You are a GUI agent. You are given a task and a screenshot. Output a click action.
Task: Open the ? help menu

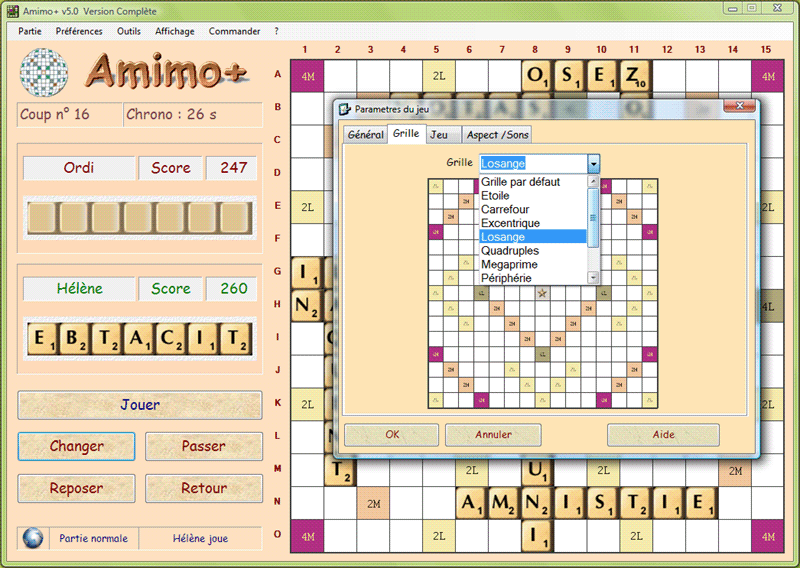[277, 31]
